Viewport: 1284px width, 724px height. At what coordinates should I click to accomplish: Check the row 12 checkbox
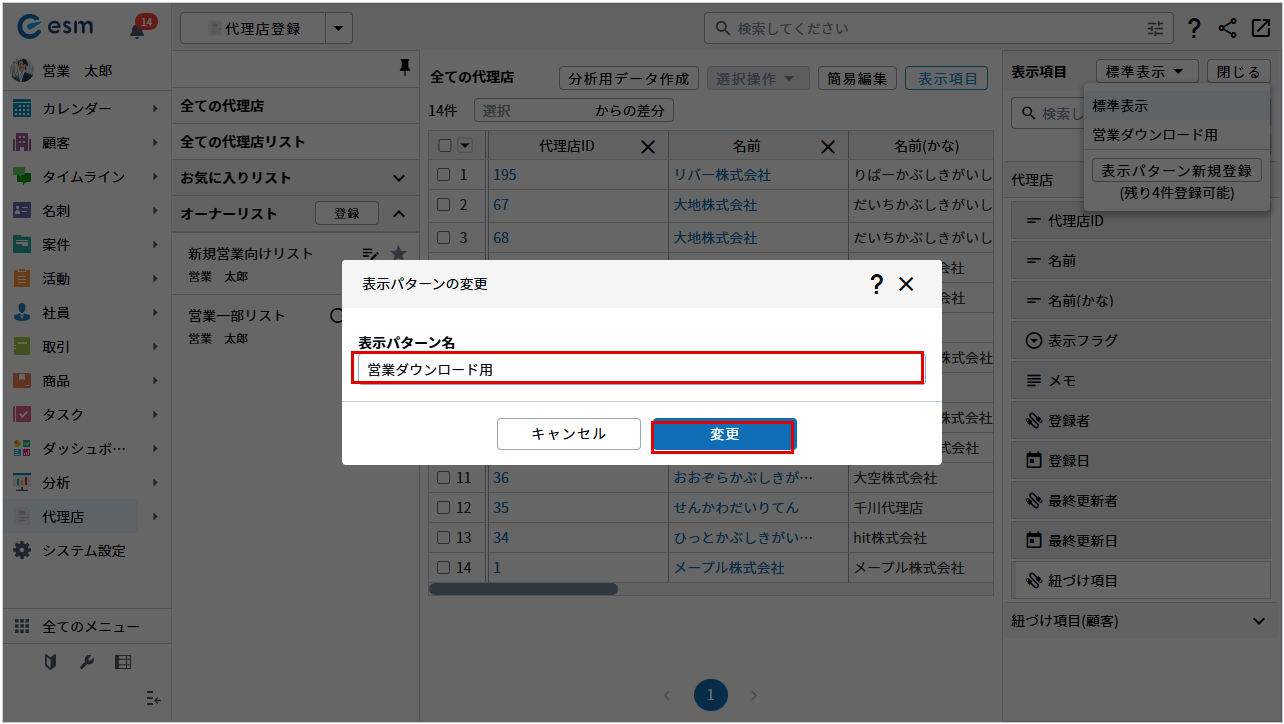tap(444, 508)
